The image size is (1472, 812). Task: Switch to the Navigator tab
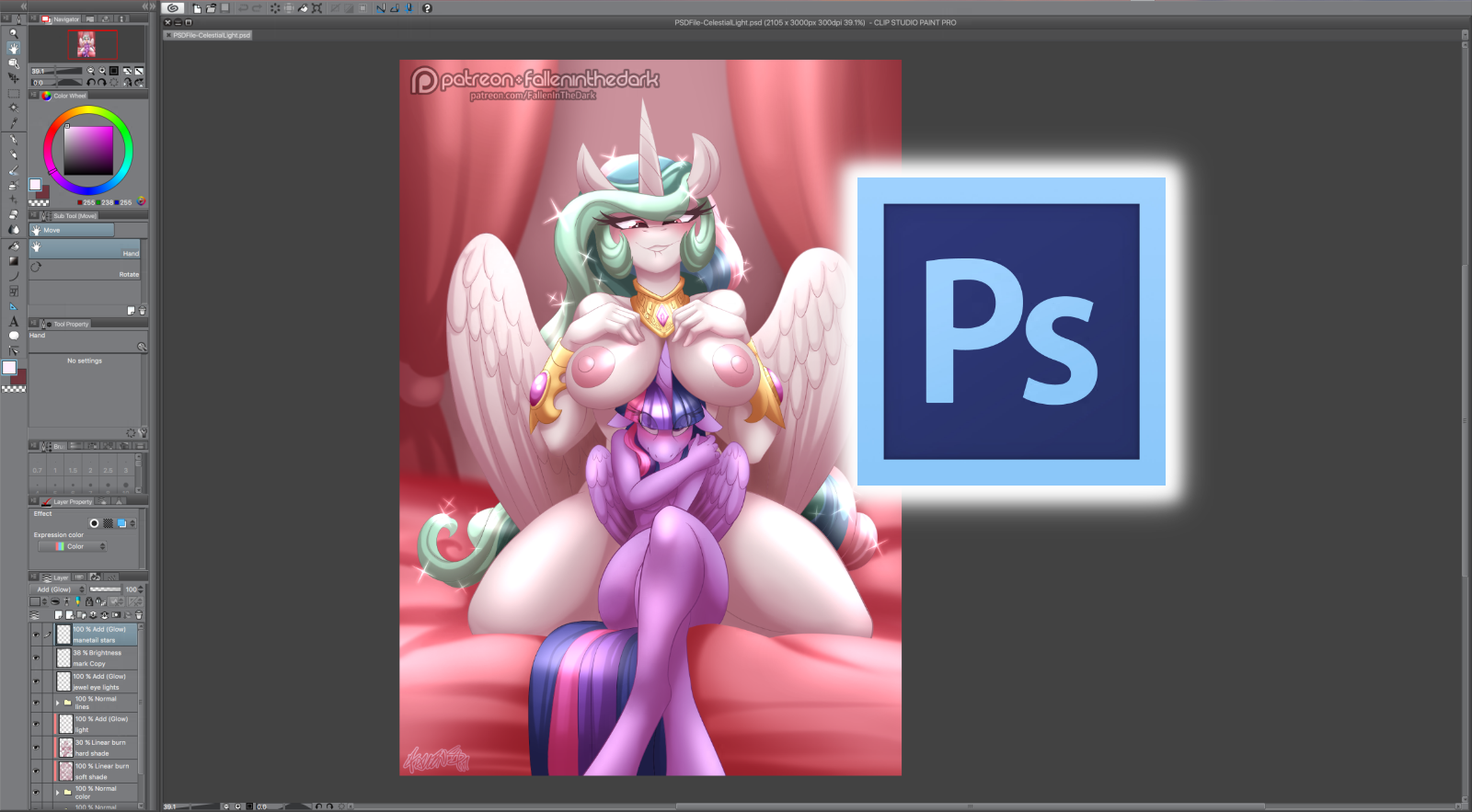pos(63,19)
